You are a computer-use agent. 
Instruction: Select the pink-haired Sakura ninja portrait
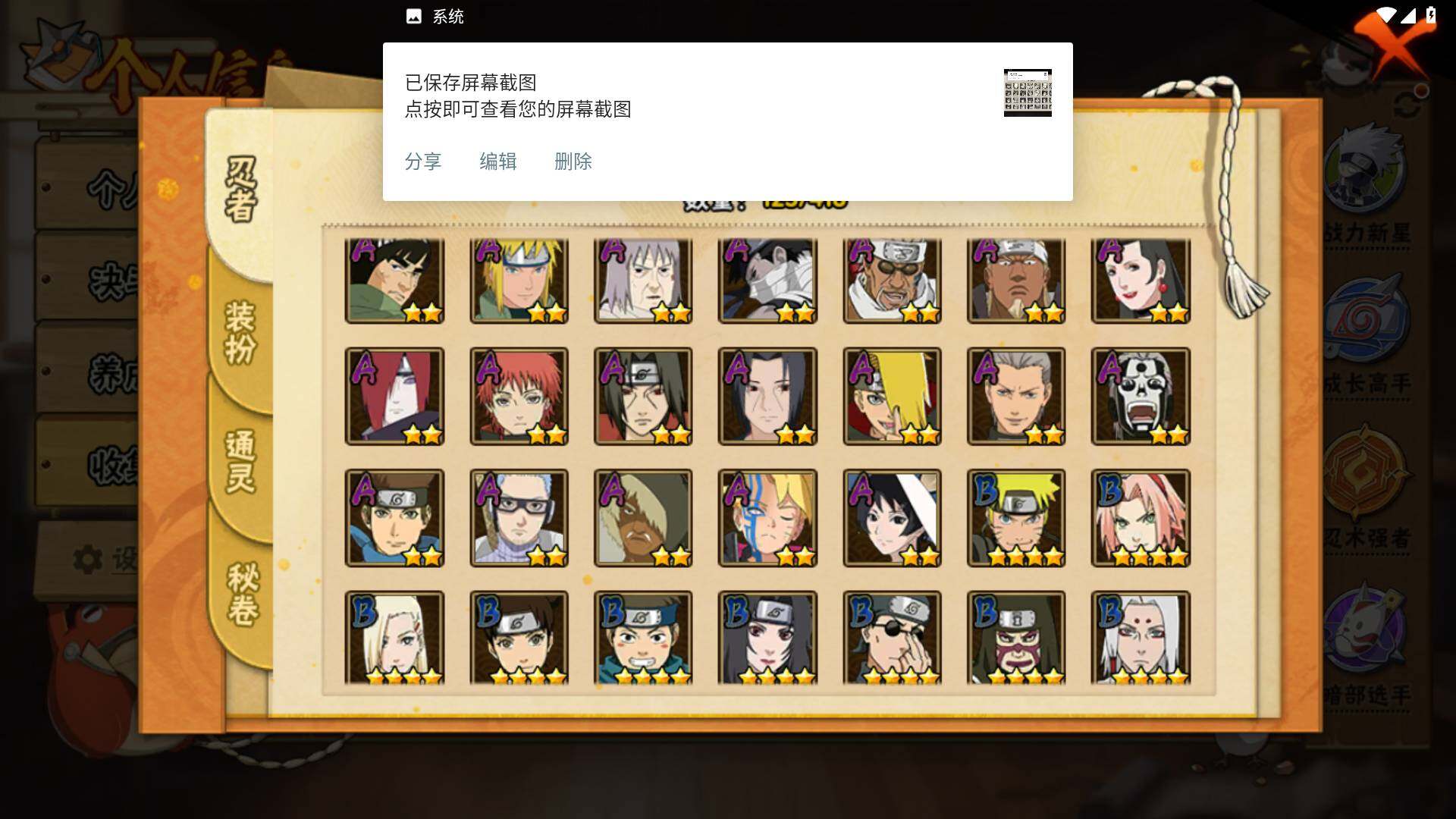1141,518
